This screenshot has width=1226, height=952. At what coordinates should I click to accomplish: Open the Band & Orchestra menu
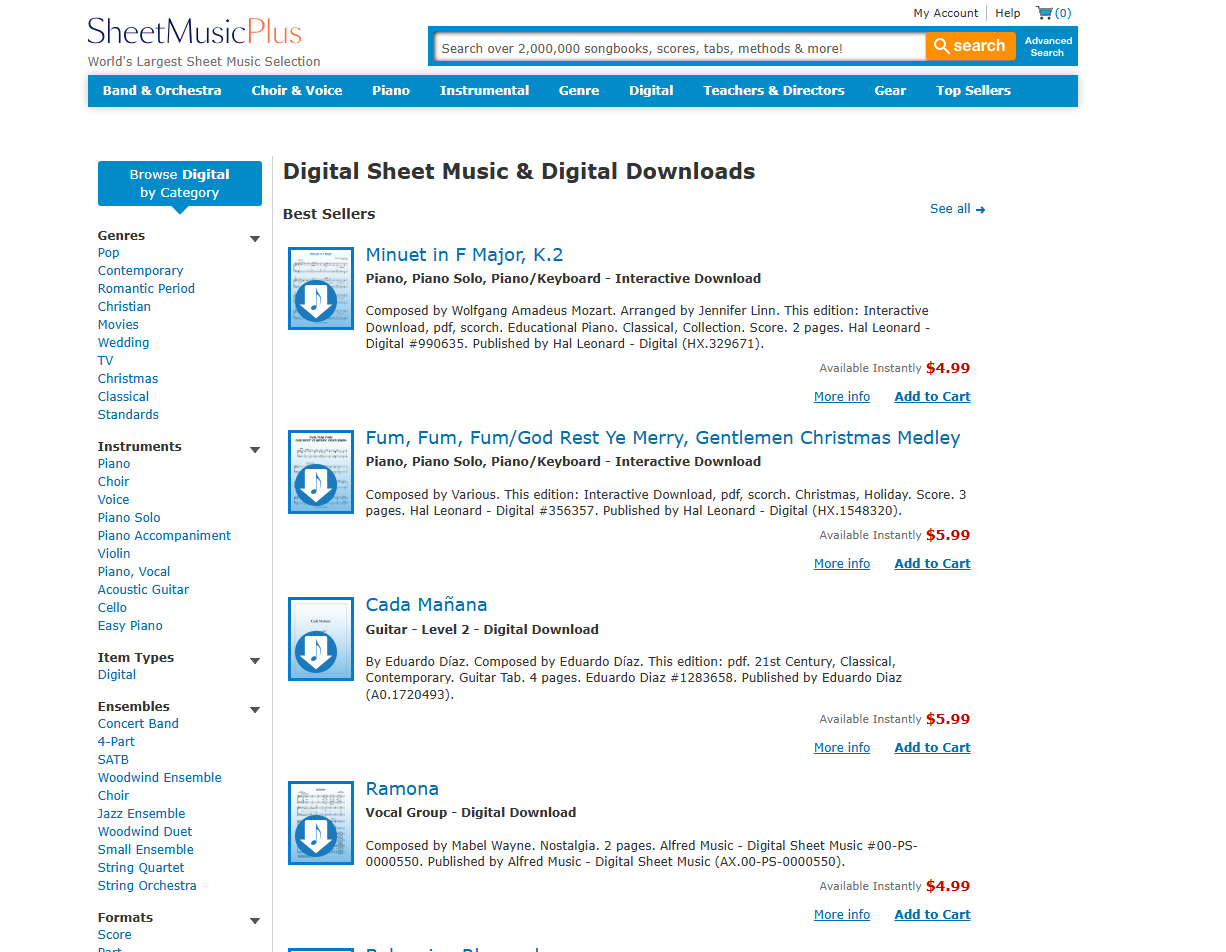[162, 90]
